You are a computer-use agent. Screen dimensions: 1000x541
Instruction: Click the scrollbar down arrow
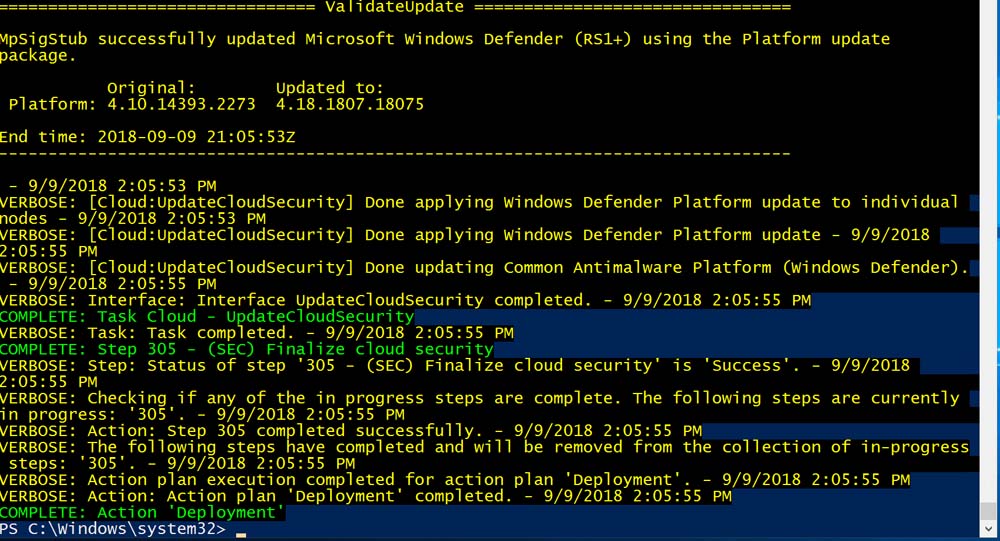tap(989, 529)
